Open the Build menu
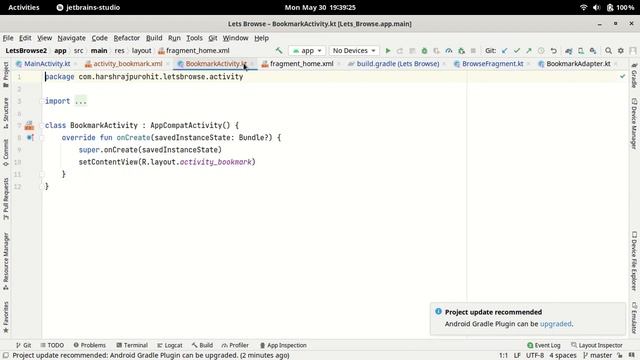 [154, 38]
